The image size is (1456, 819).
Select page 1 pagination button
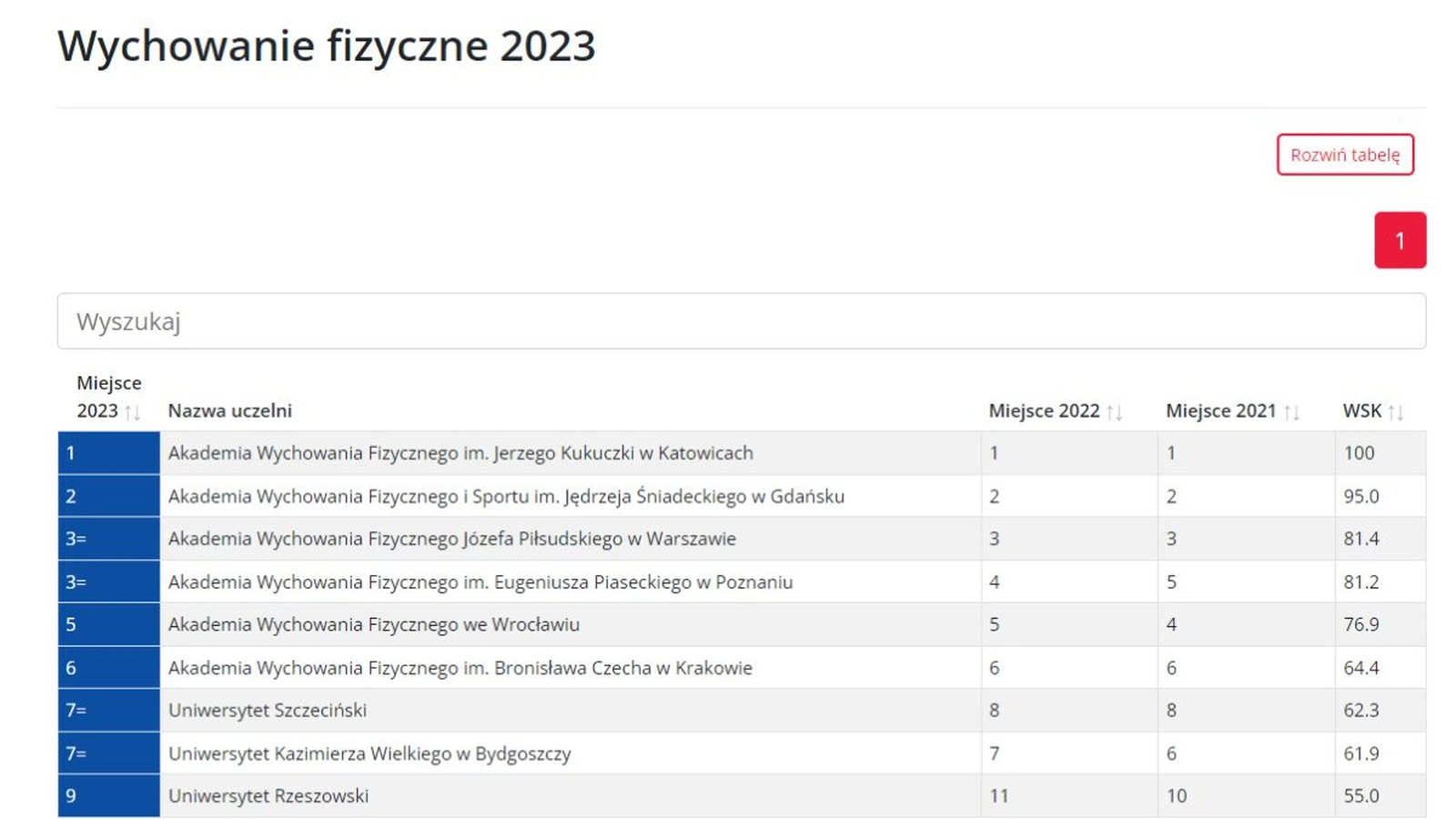[1400, 240]
